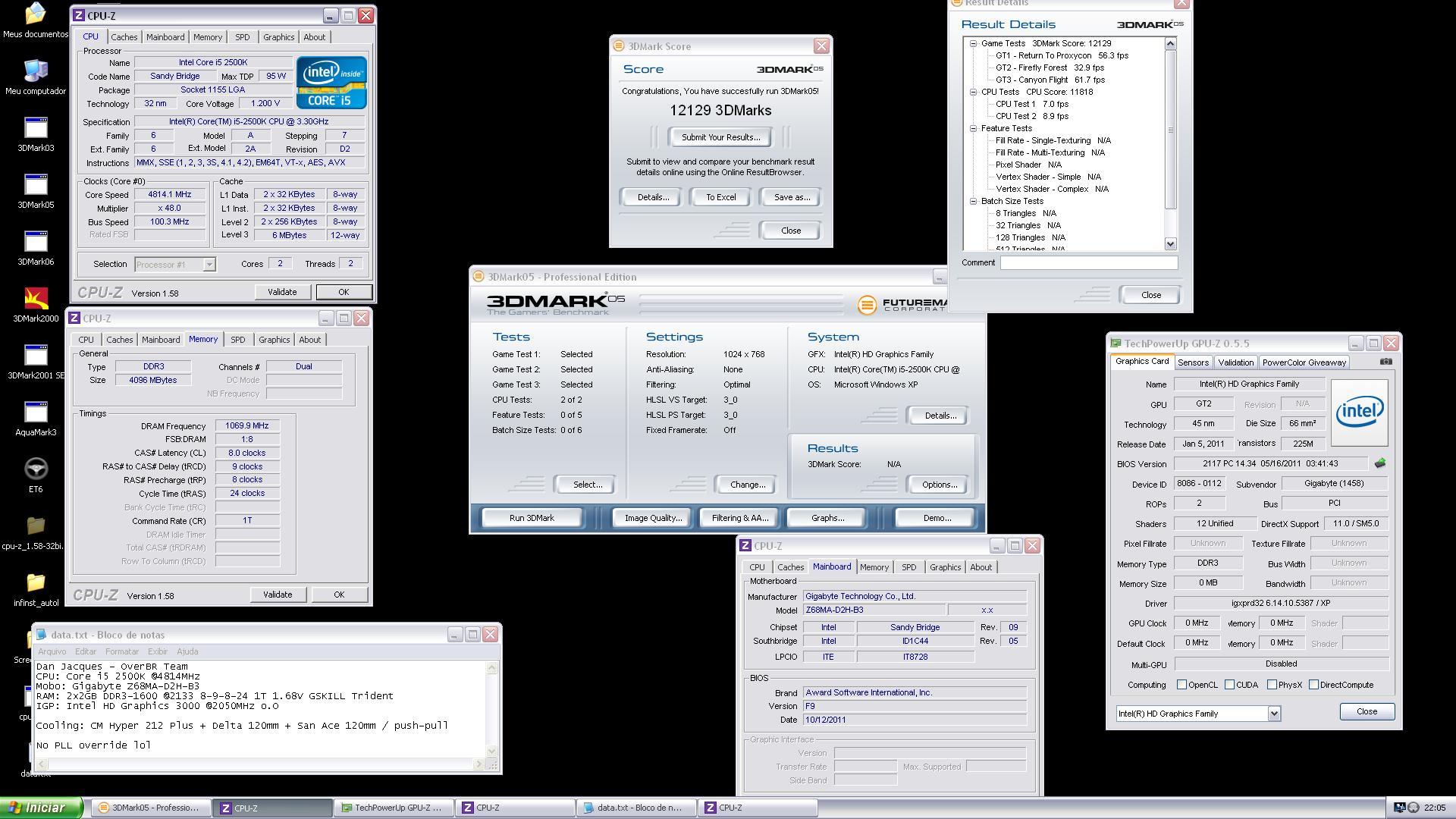The image size is (1456, 819).
Task: Select the infinst_autol folder icon
Action: (36, 582)
